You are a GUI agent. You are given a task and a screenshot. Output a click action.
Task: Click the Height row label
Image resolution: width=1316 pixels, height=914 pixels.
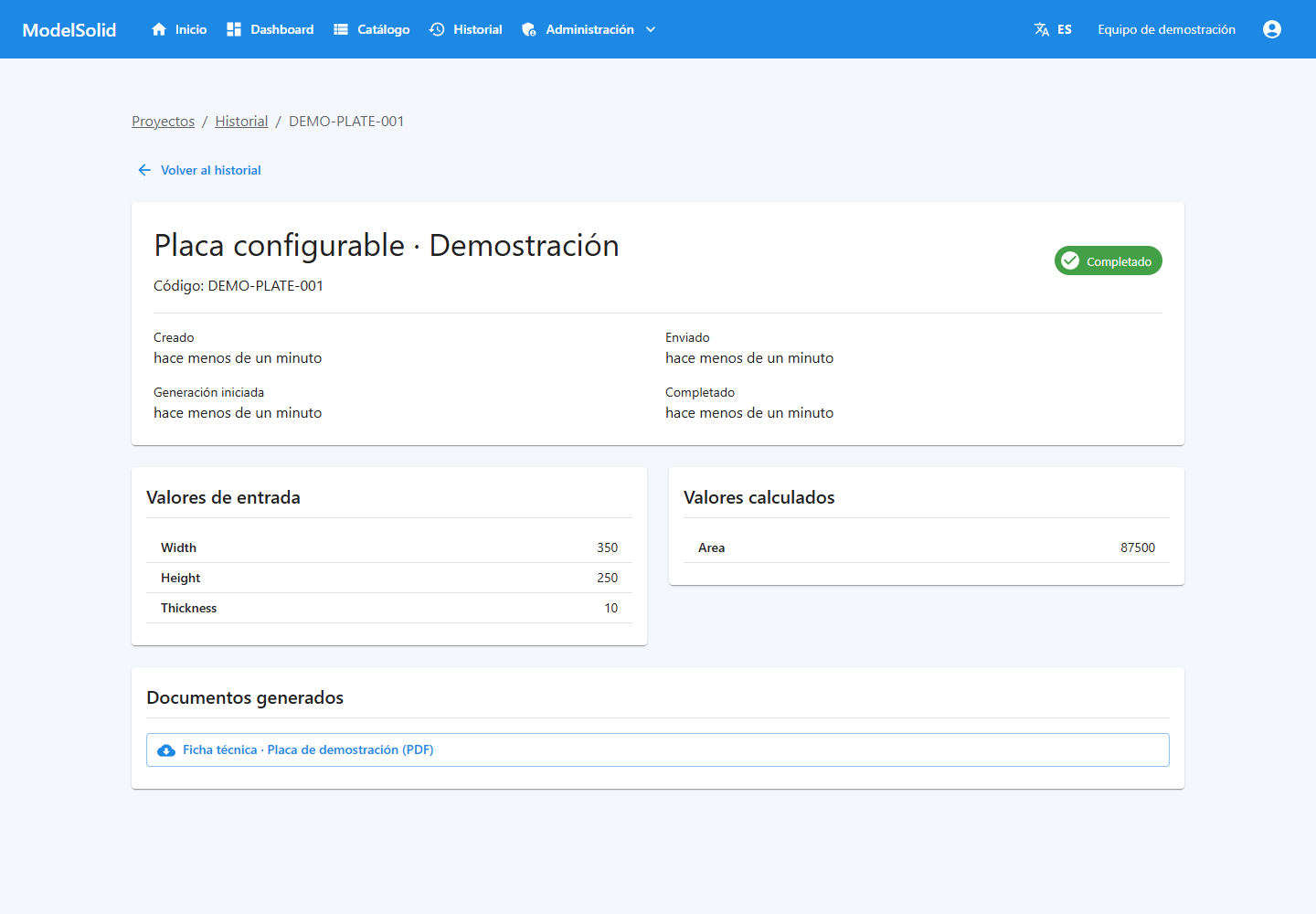tap(181, 578)
